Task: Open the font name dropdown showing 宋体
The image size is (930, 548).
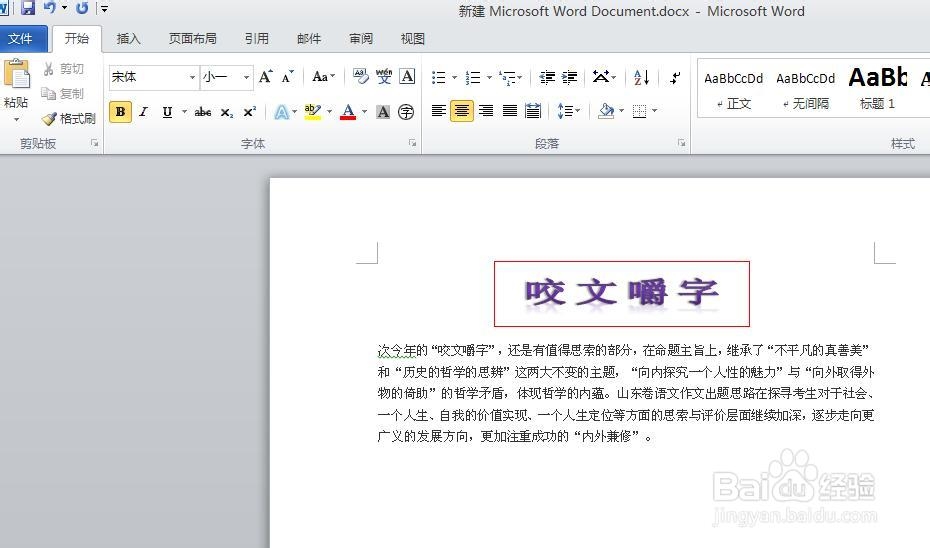Action: 192,77
